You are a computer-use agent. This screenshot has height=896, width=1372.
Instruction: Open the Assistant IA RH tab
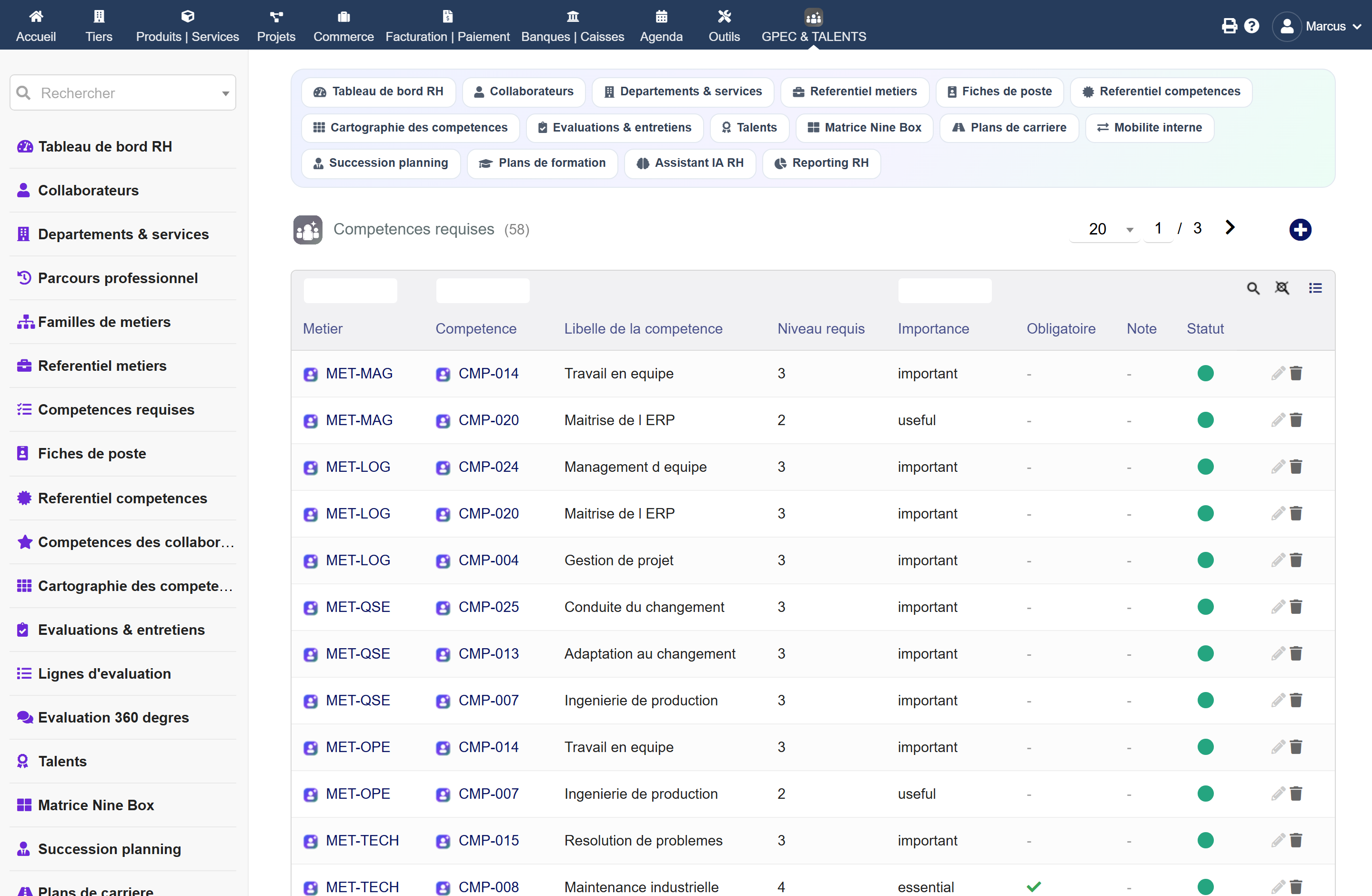click(690, 163)
